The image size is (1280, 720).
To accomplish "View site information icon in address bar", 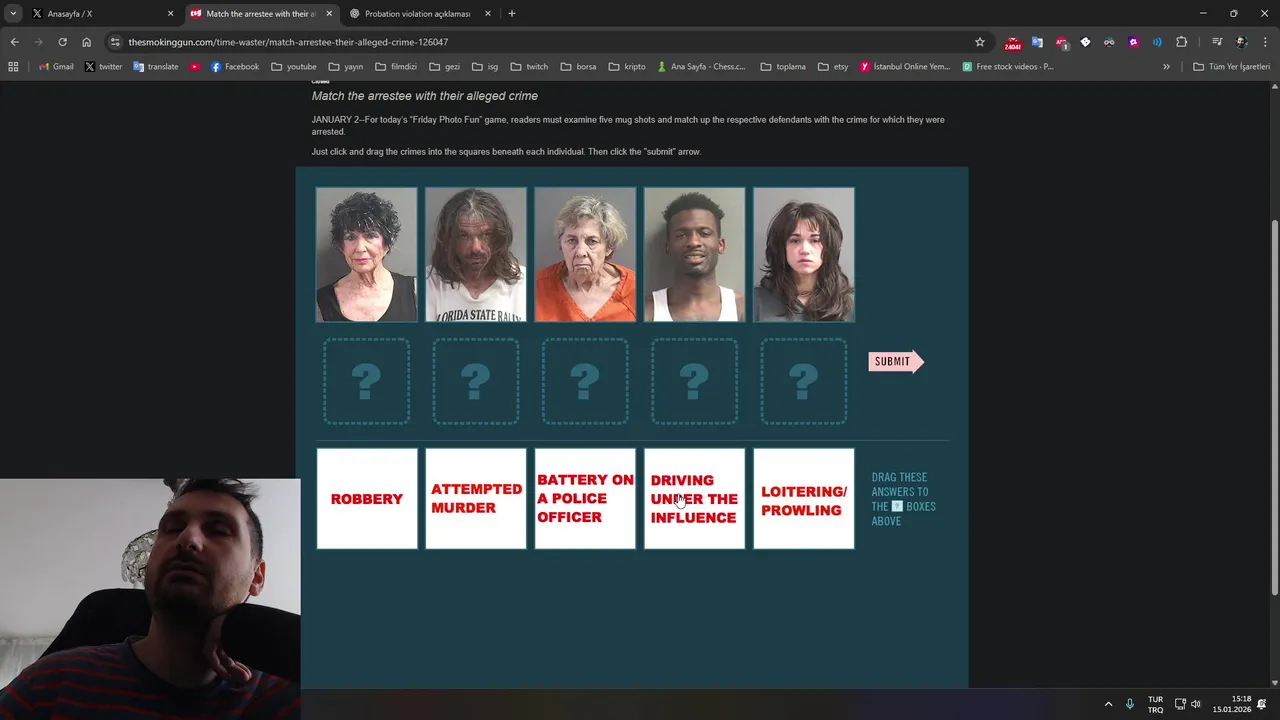I will [115, 42].
